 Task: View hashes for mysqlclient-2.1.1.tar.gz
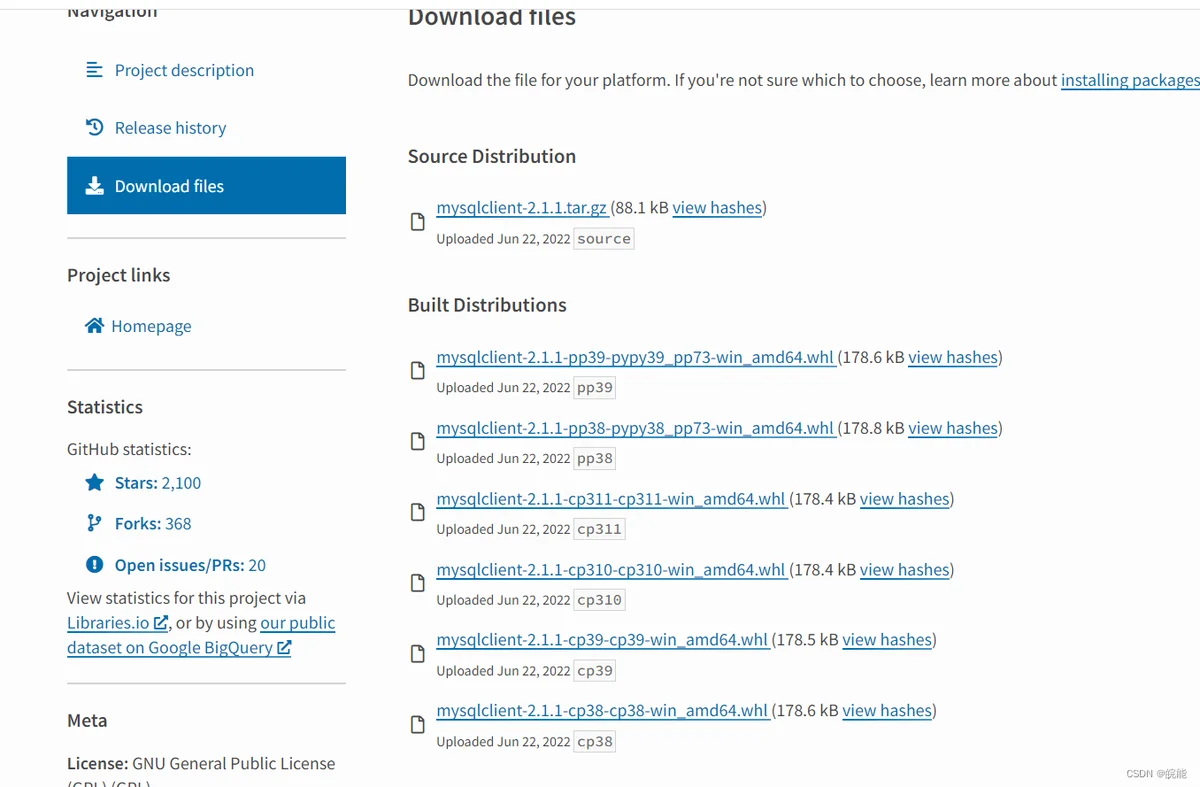[717, 208]
